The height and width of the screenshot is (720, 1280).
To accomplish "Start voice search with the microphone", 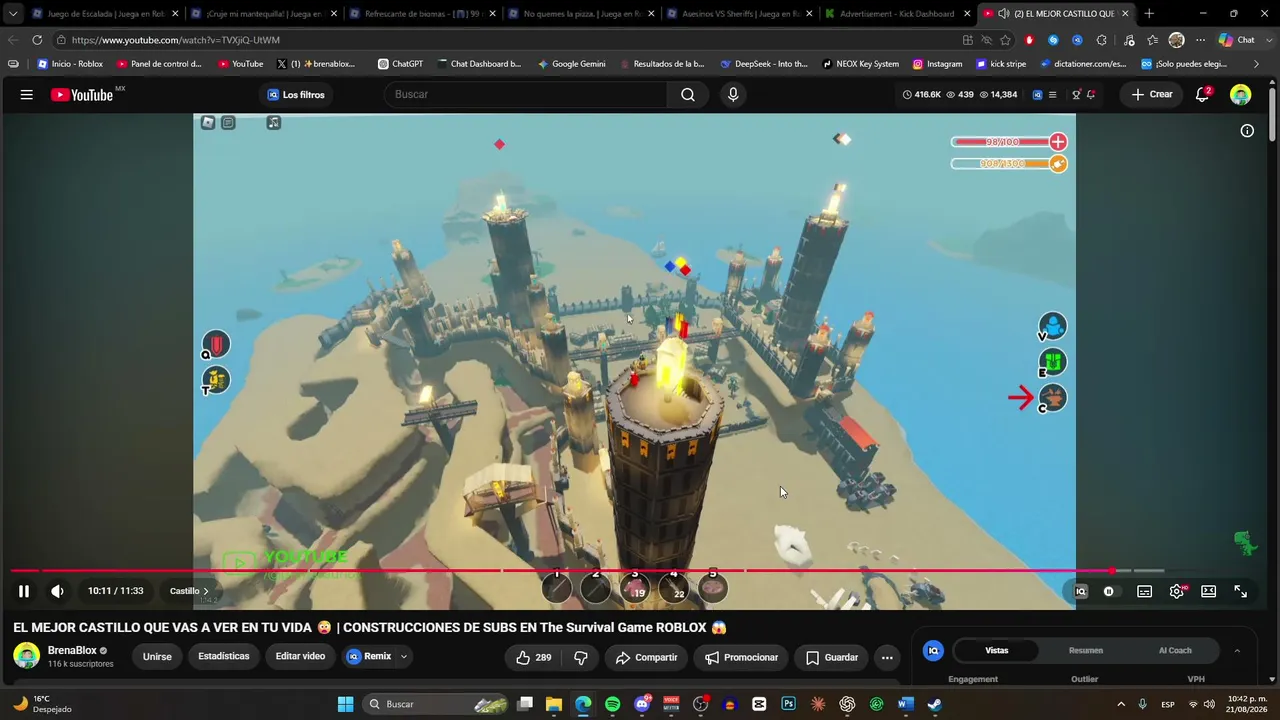I will pyautogui.click(x=733, y=94).
